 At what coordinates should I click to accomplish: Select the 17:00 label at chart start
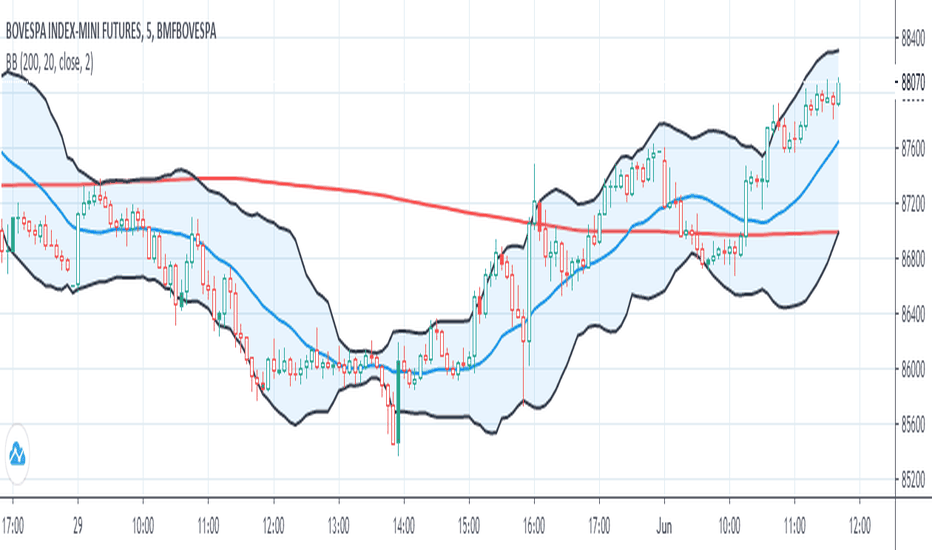pos(12,526)
